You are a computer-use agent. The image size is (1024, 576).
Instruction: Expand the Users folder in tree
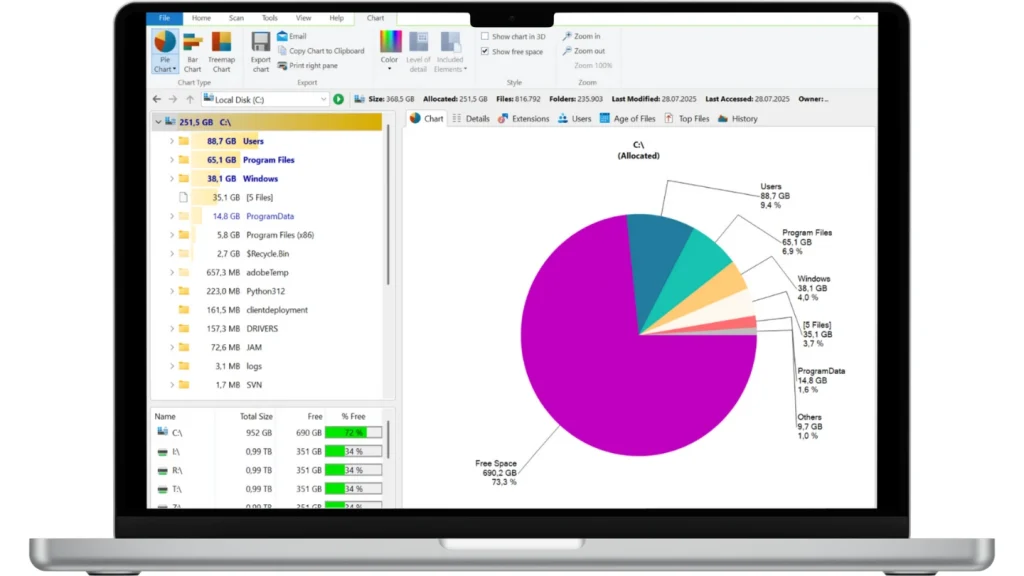(171, 141)
